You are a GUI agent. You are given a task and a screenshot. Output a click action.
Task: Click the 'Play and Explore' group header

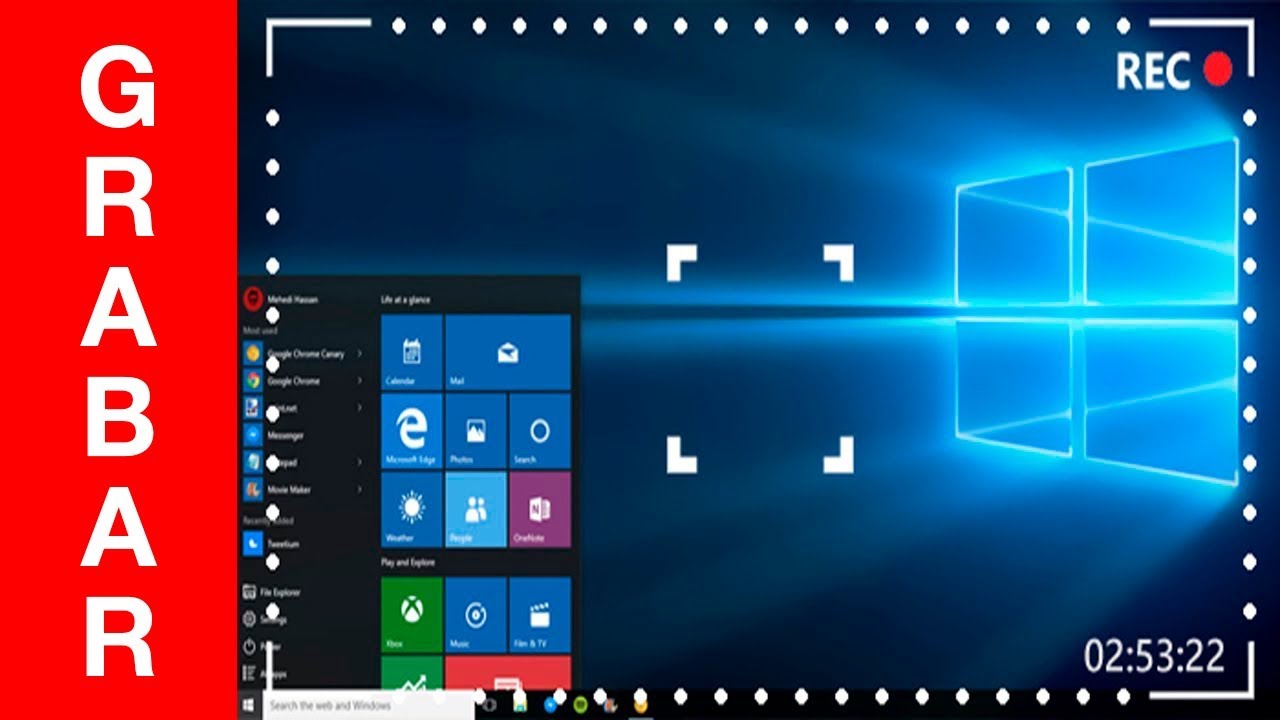408,562
